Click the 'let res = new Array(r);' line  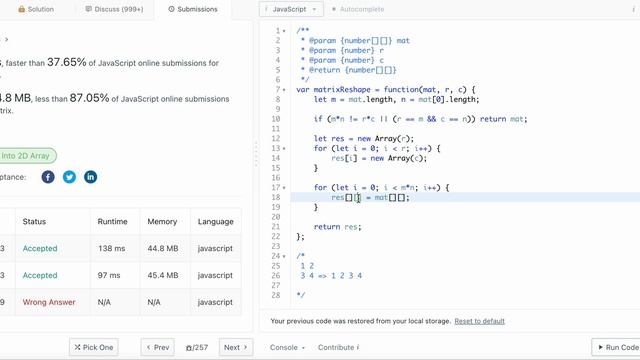364,139
